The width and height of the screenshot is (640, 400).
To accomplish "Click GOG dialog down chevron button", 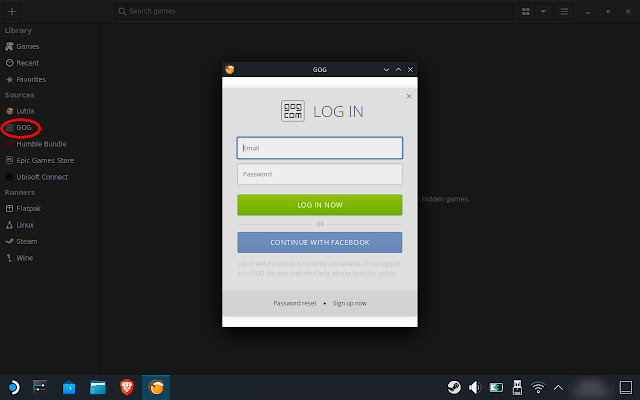I will 386,70.
